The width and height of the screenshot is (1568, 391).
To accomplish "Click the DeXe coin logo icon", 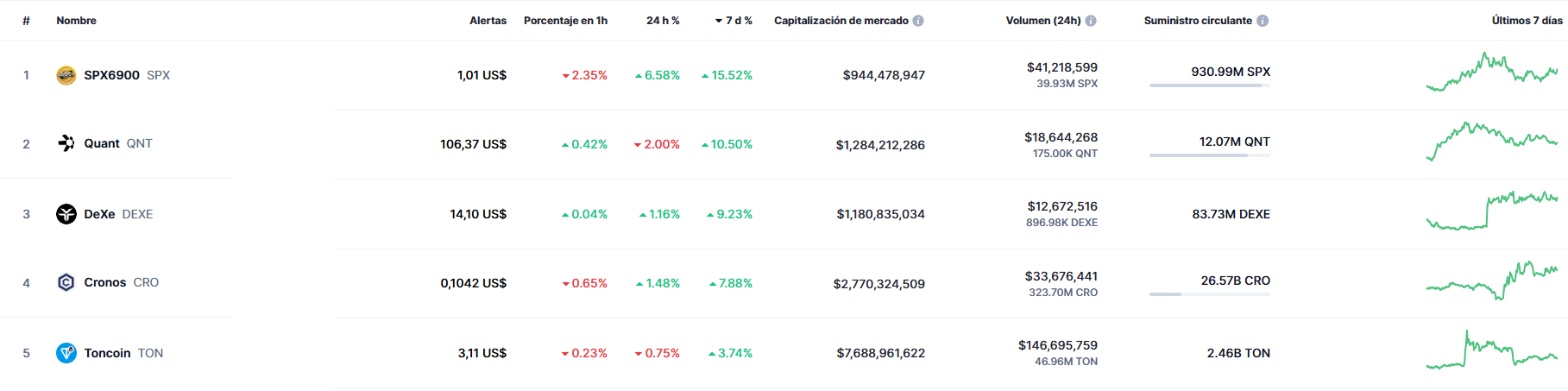I will pyautogui.click(x=66, y=214).
